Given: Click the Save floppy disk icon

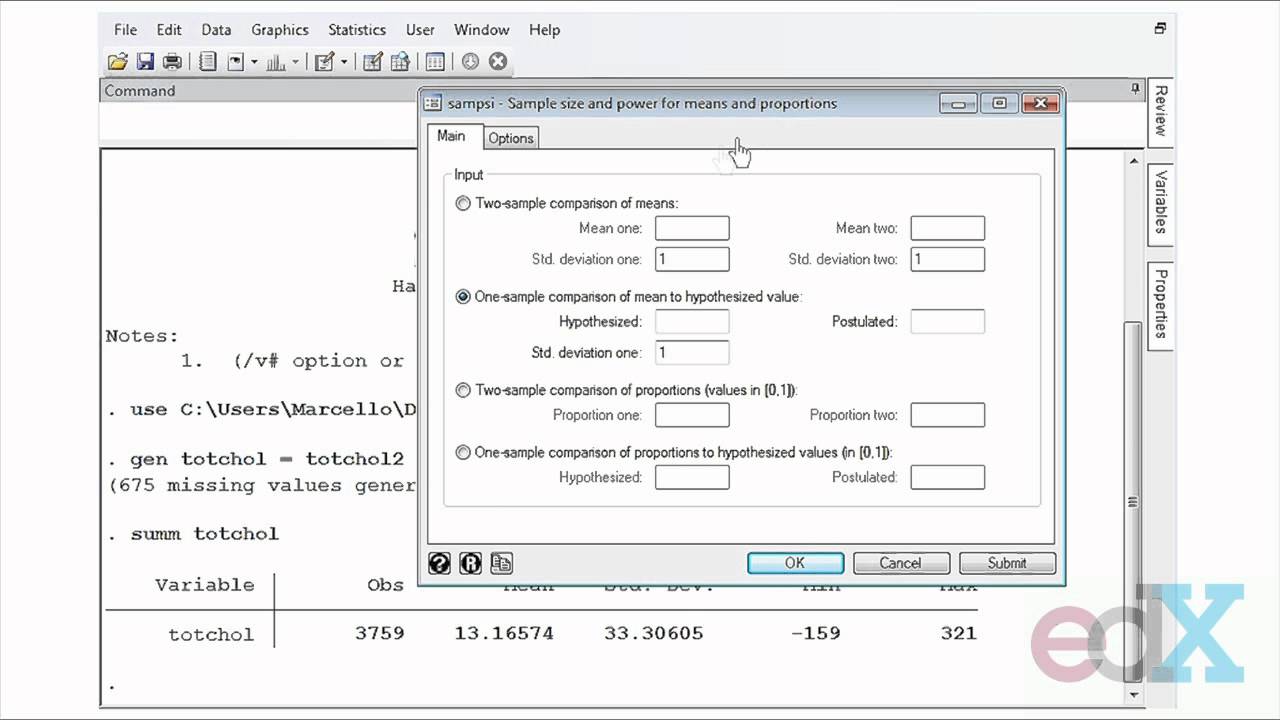Looking at the screenshot, I should coord(145,62).
